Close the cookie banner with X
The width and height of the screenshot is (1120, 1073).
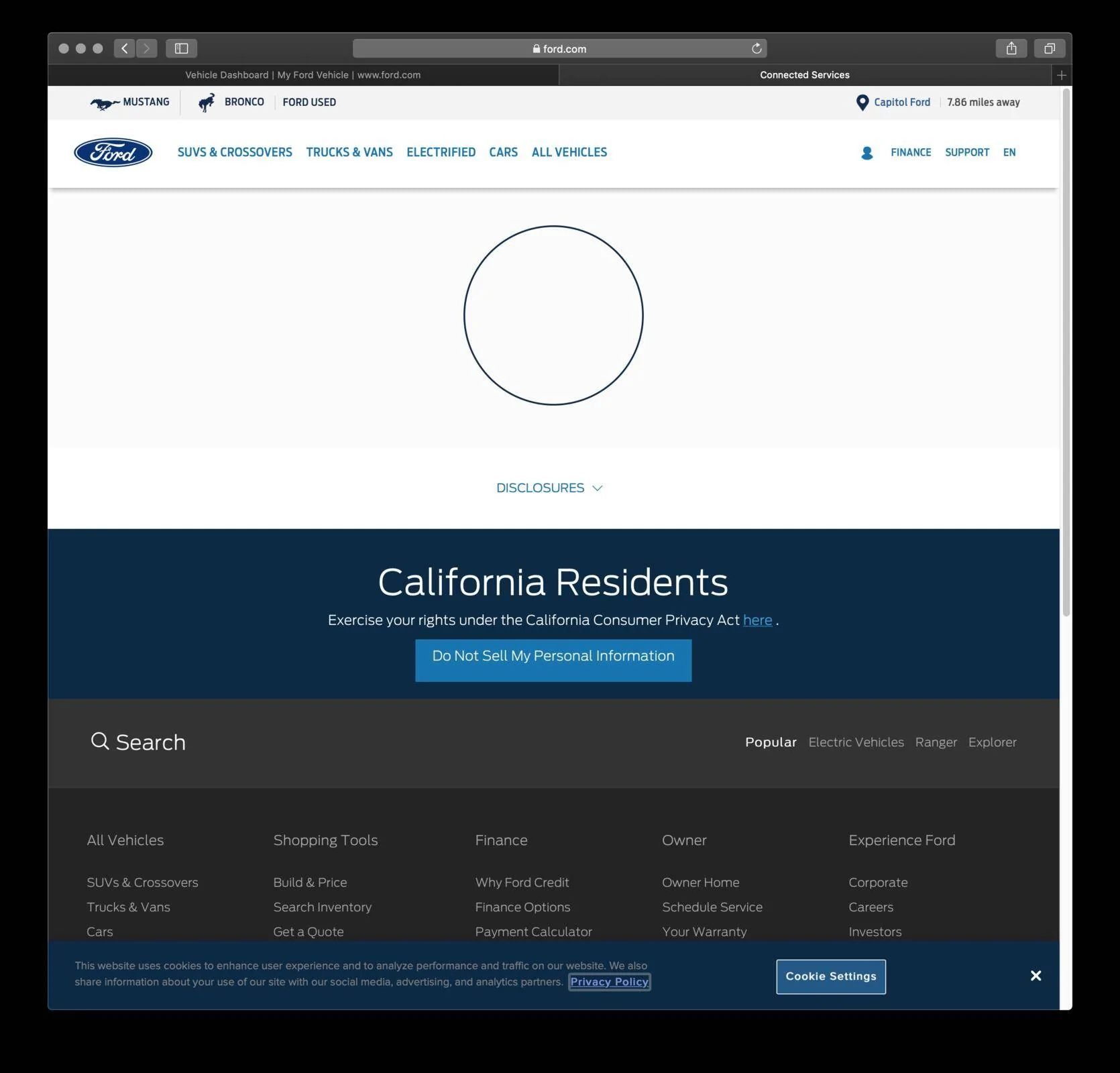1036,976
